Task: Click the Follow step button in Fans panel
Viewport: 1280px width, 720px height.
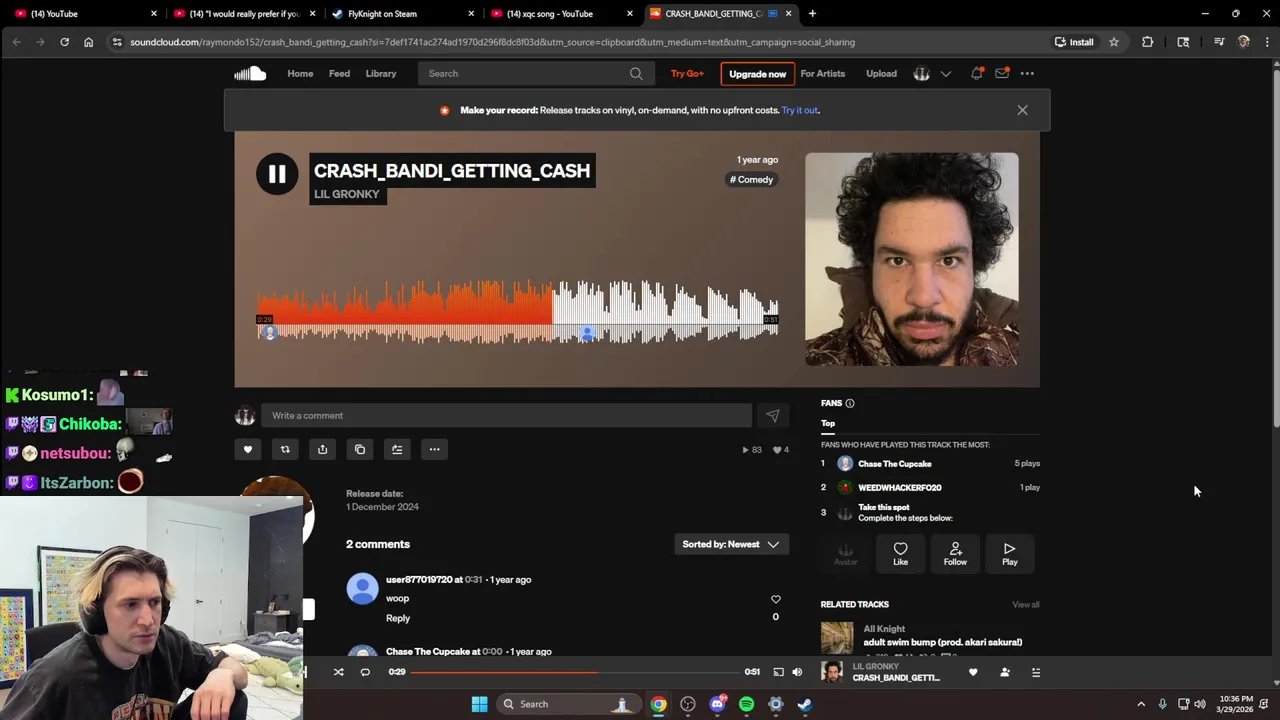Action: 955,554
